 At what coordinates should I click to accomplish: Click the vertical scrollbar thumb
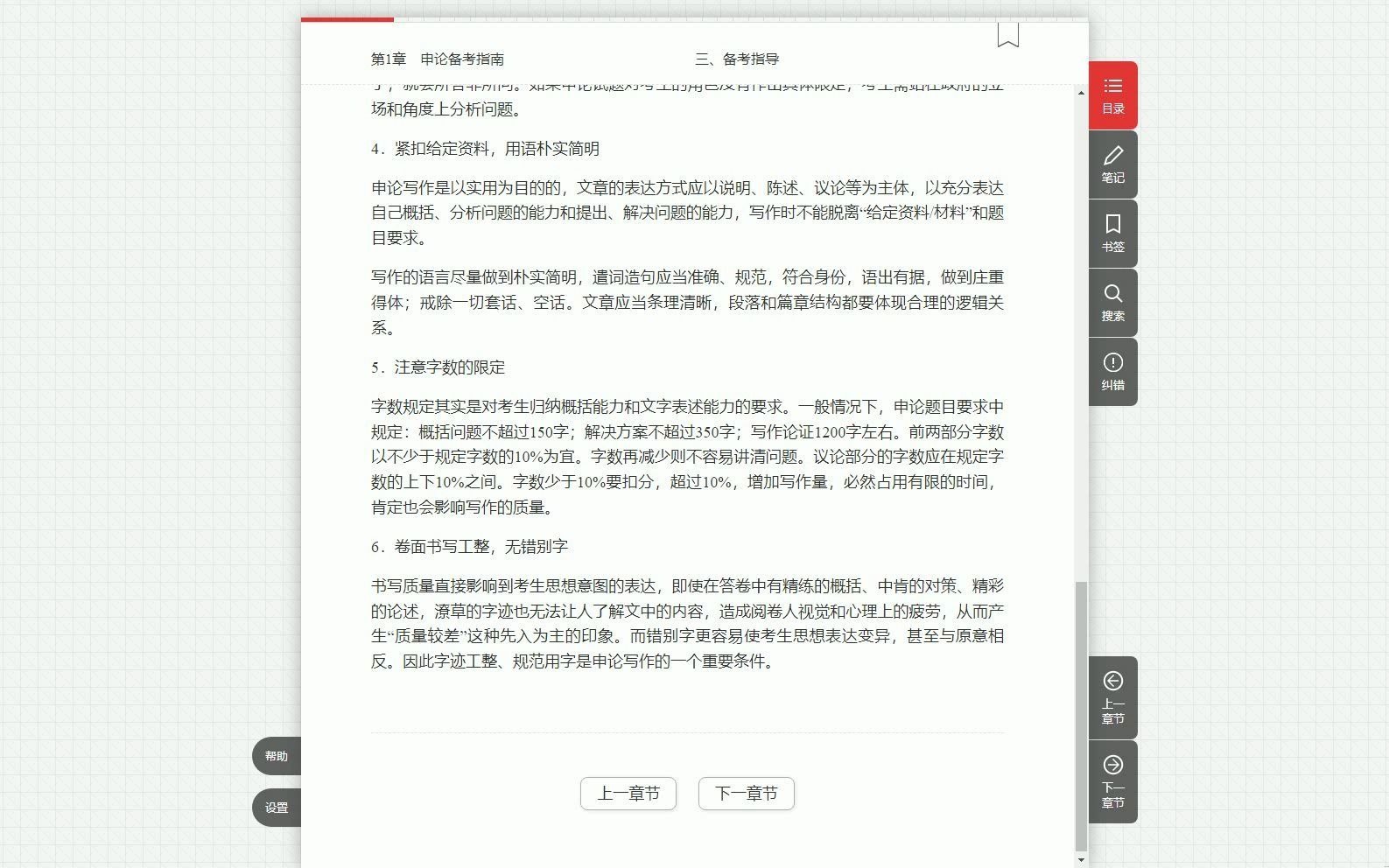[x=1081, y=716]
